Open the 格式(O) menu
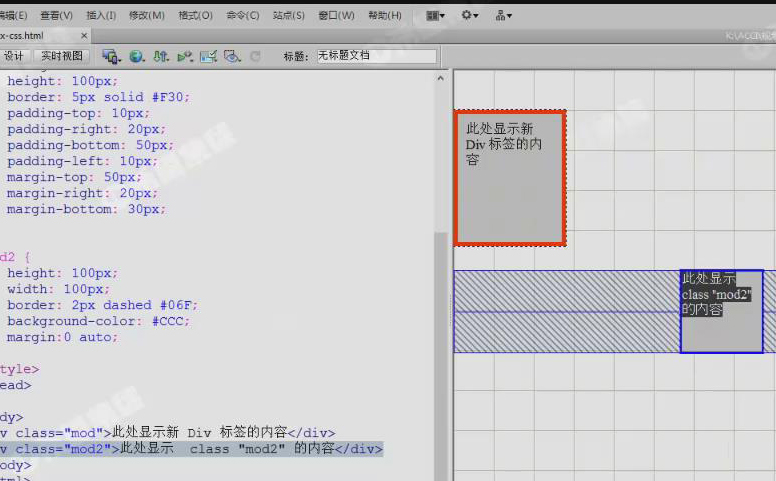 [195, 15]
